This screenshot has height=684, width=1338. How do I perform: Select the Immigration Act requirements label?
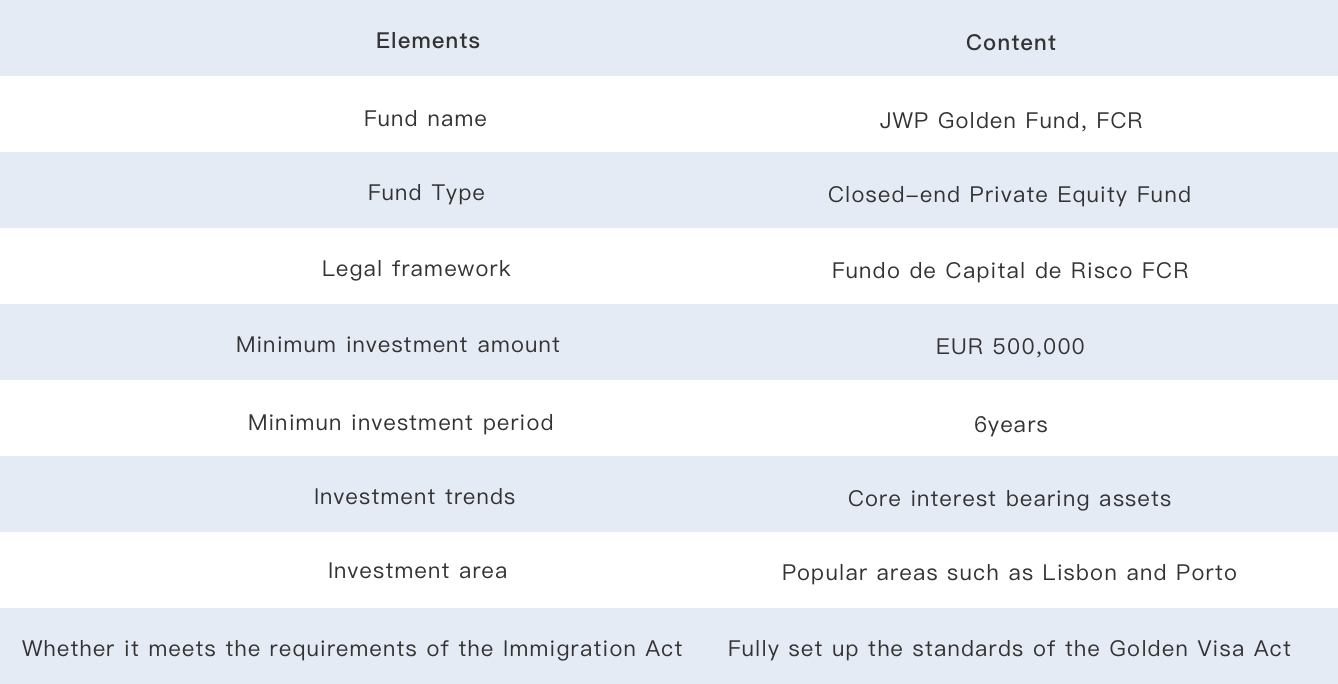[x=352, y=649]
